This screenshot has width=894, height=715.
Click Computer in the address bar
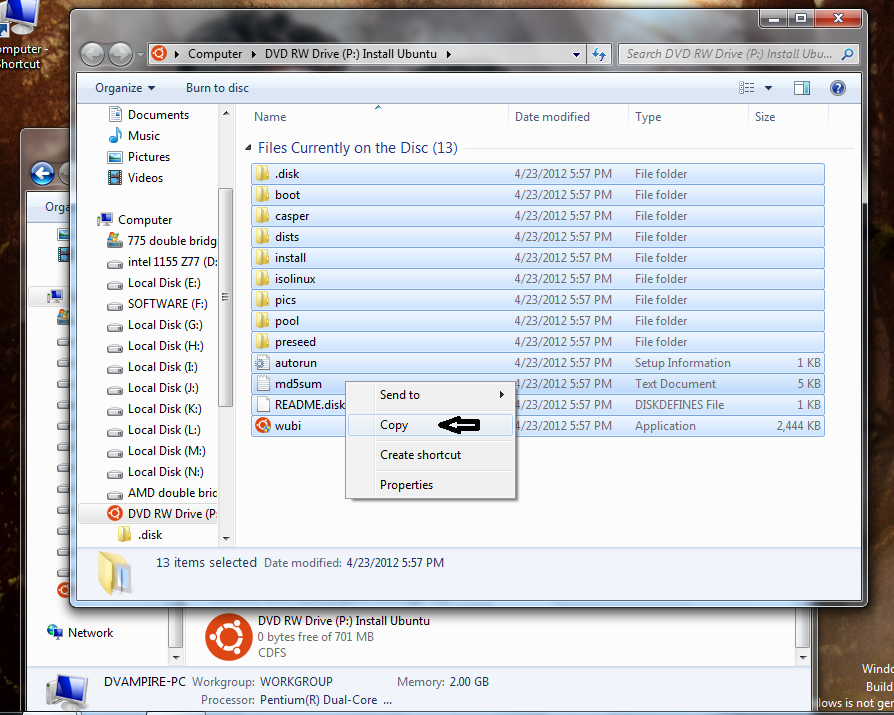point(215,54)
